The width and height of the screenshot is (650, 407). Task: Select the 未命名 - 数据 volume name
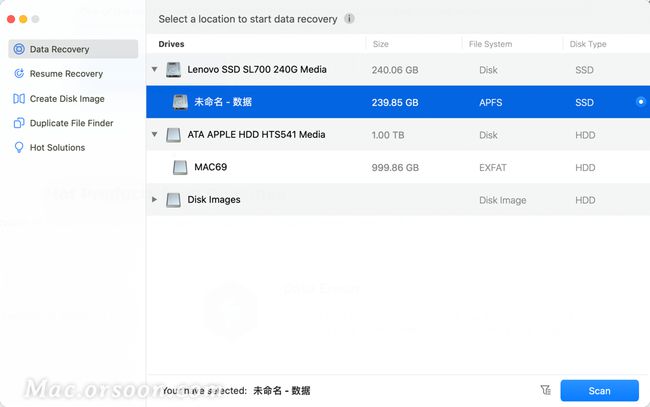pyautogui.click(x=223, y=102)
